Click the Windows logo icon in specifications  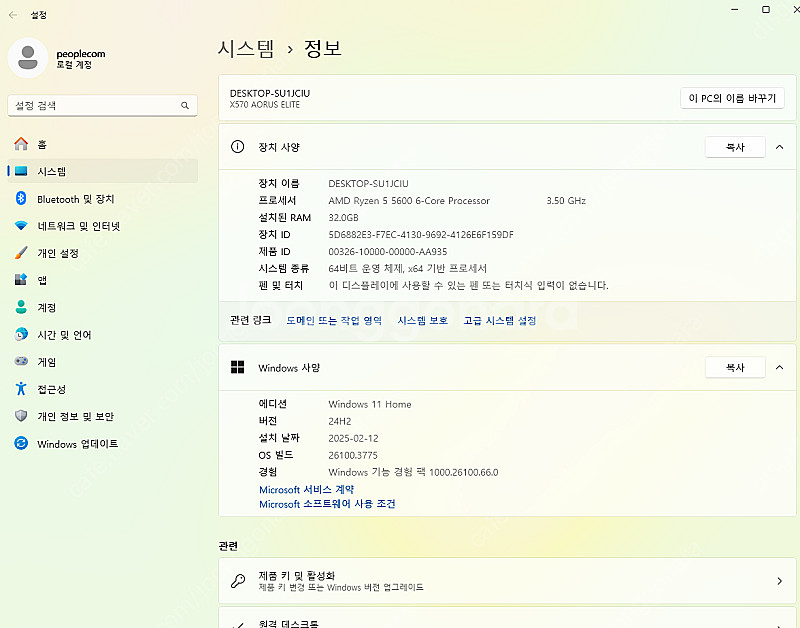(237, 367)
